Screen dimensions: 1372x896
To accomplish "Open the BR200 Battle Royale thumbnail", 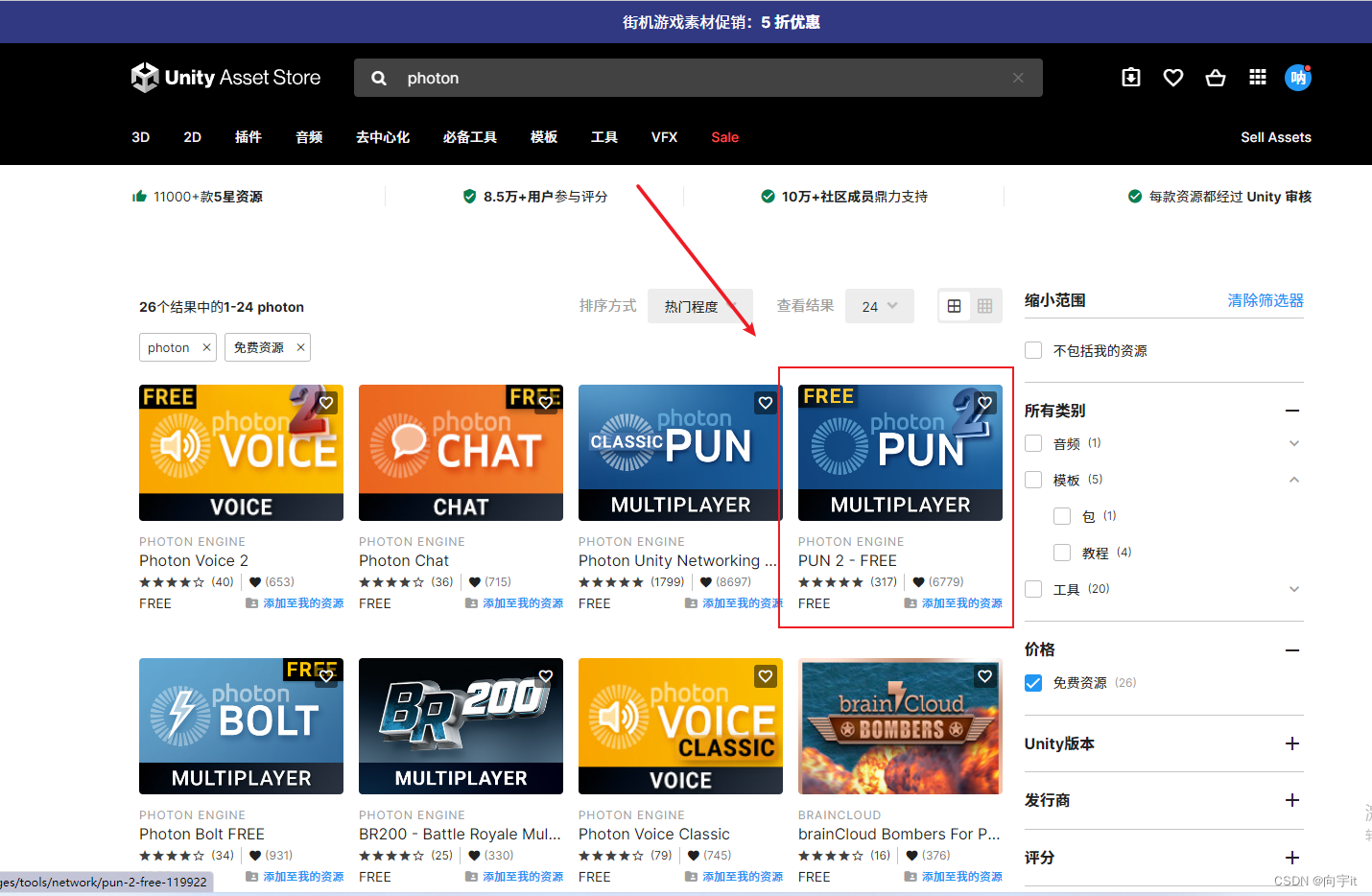I will pyautogui.click(x=461, y=726).
